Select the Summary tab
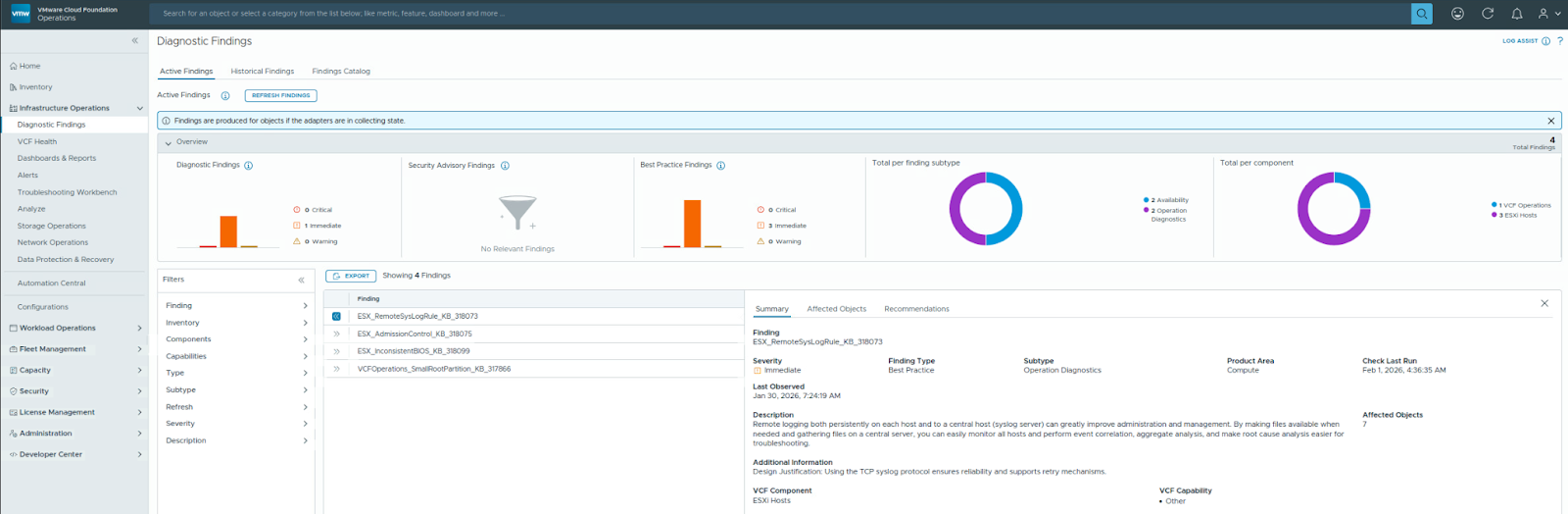The height and width of the screenshot is (514, 1568). [771, 309]
